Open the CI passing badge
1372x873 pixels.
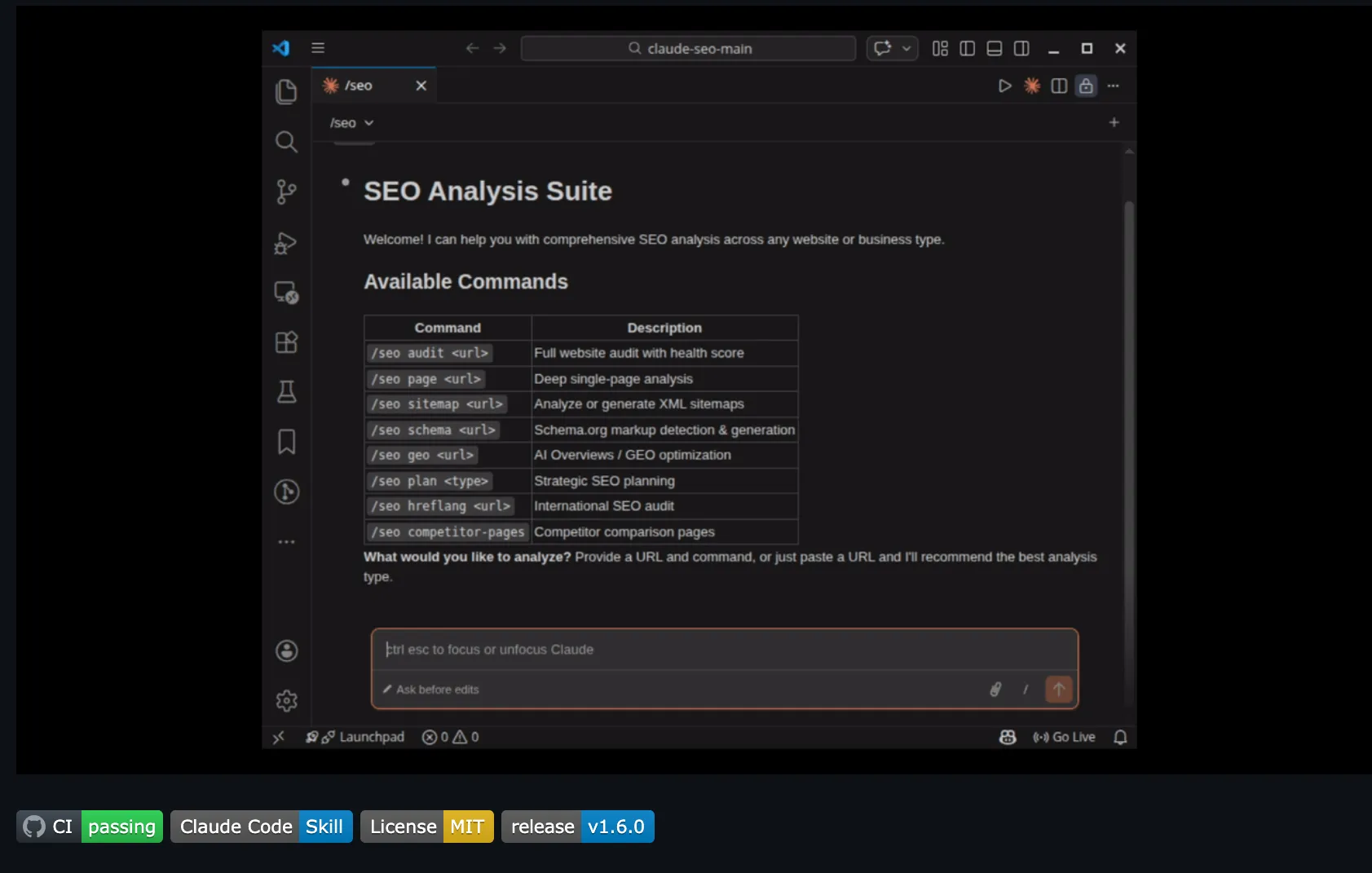click(x=90, y=827)
